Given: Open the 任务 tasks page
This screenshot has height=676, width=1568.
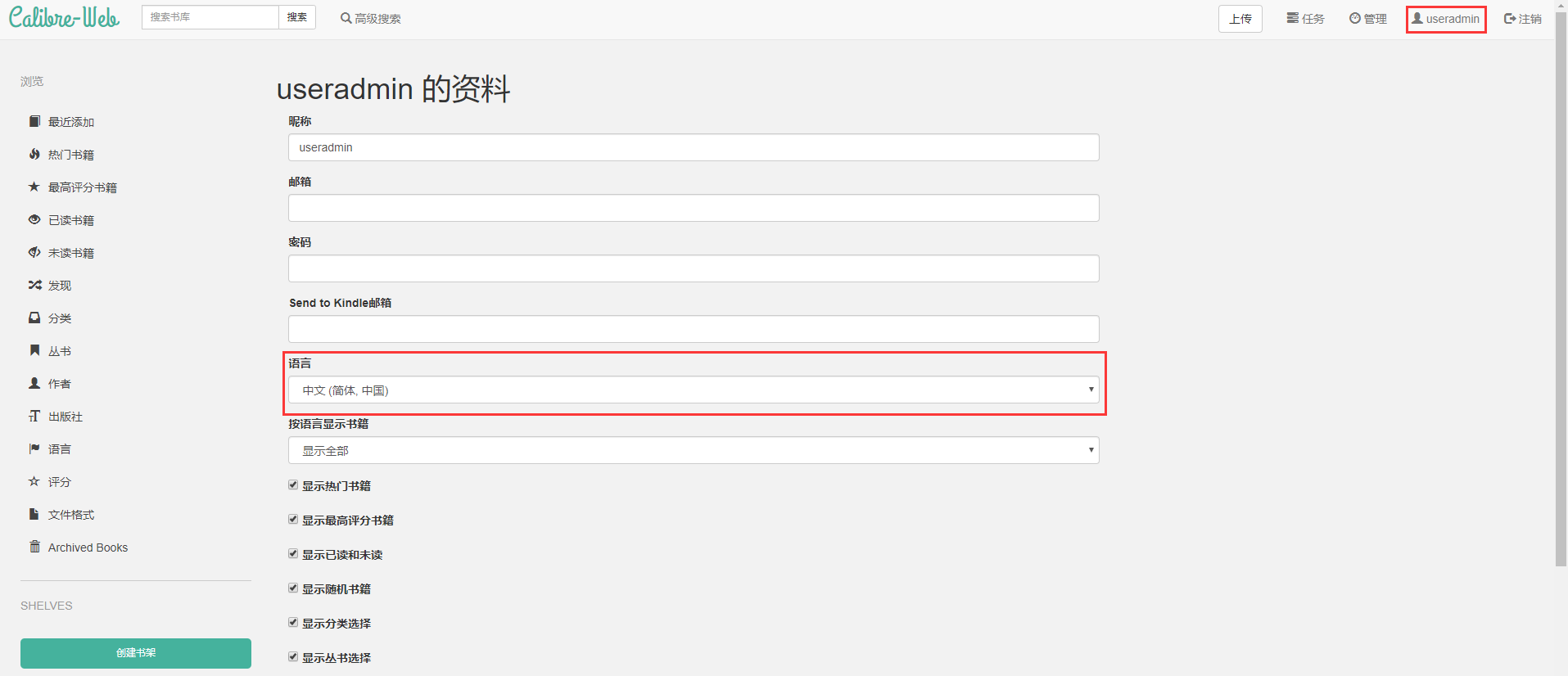Looking at the screenshot, I should pos(1304,17).
